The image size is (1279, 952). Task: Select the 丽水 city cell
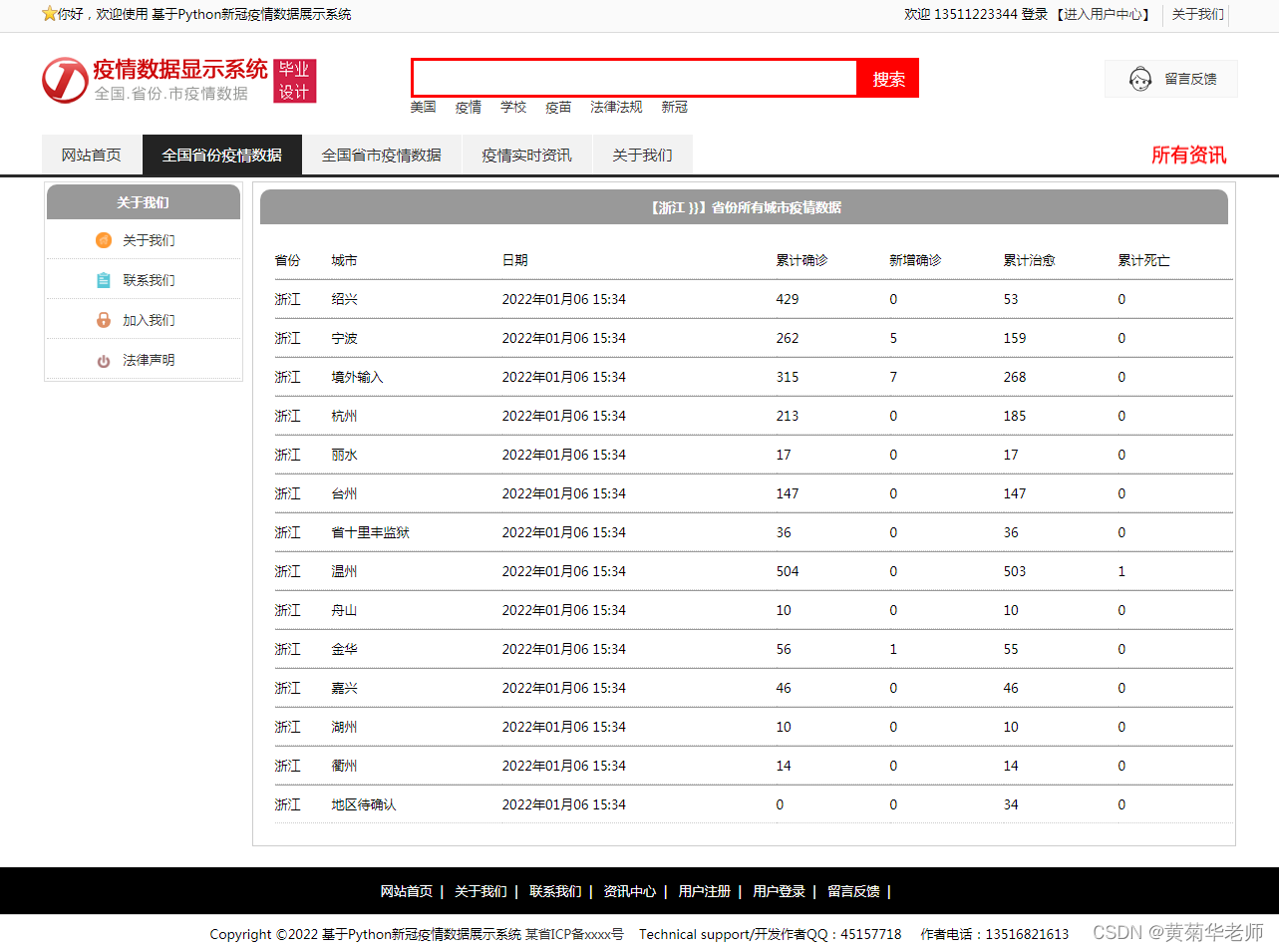point(345,455)
